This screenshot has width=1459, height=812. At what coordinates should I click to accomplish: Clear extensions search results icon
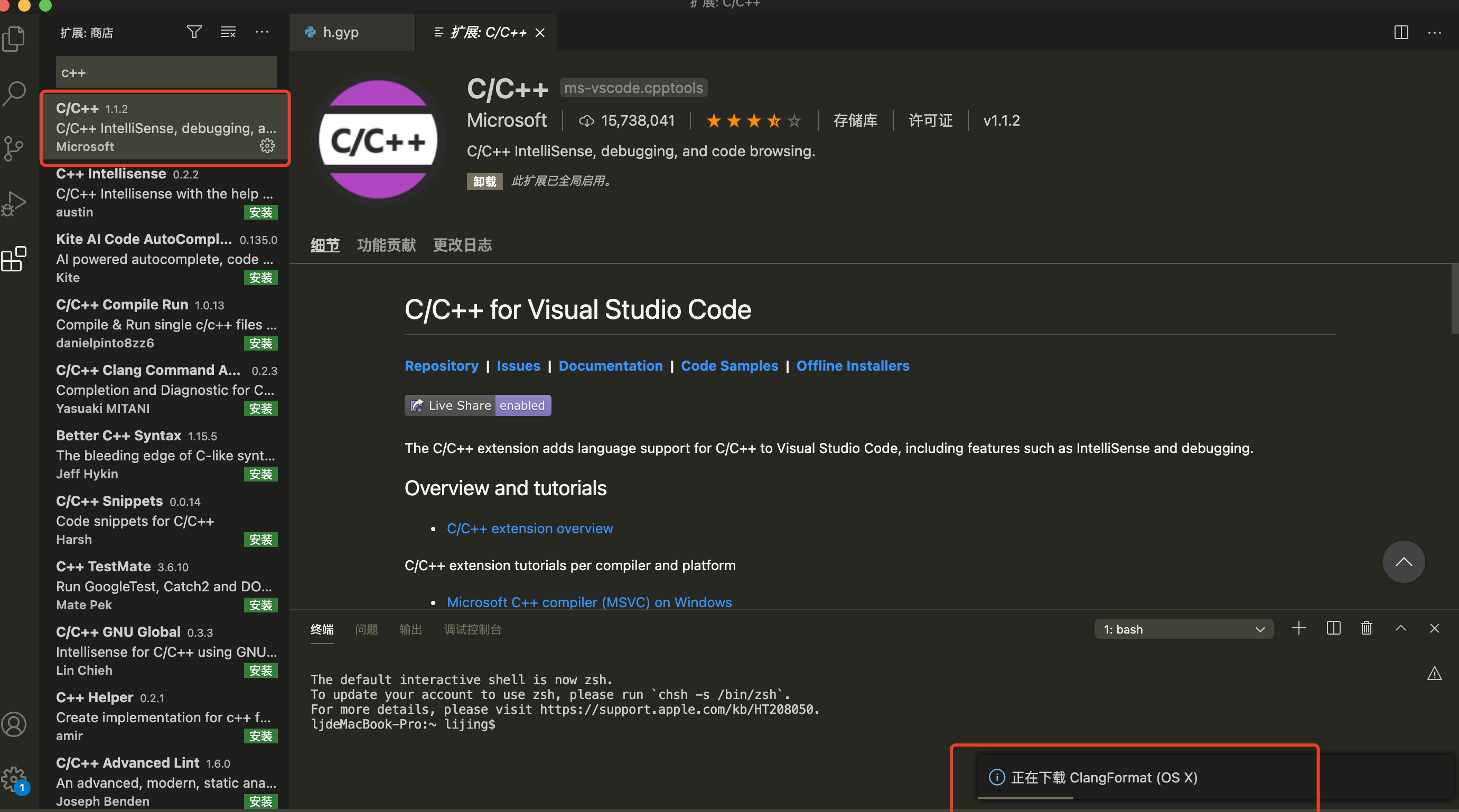228,32
